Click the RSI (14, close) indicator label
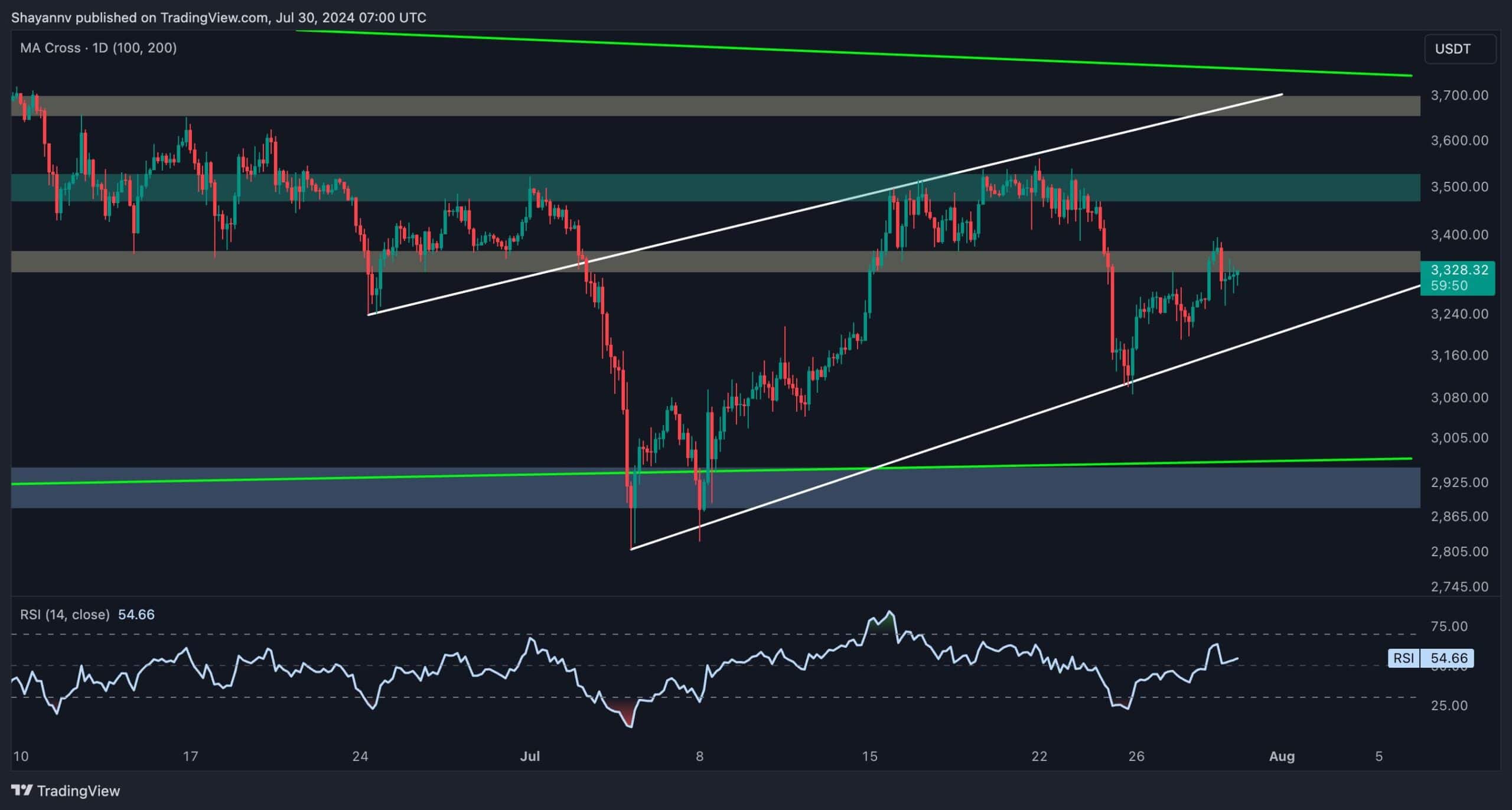Screen dimensions: 1512x810 click(x=65, y=615)
